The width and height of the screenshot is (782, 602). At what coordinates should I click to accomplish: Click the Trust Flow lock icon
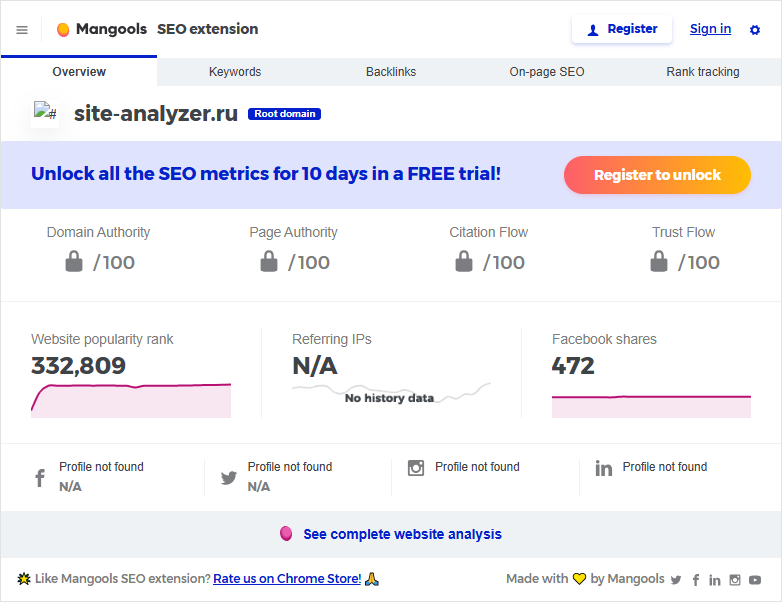coord(659,261)
